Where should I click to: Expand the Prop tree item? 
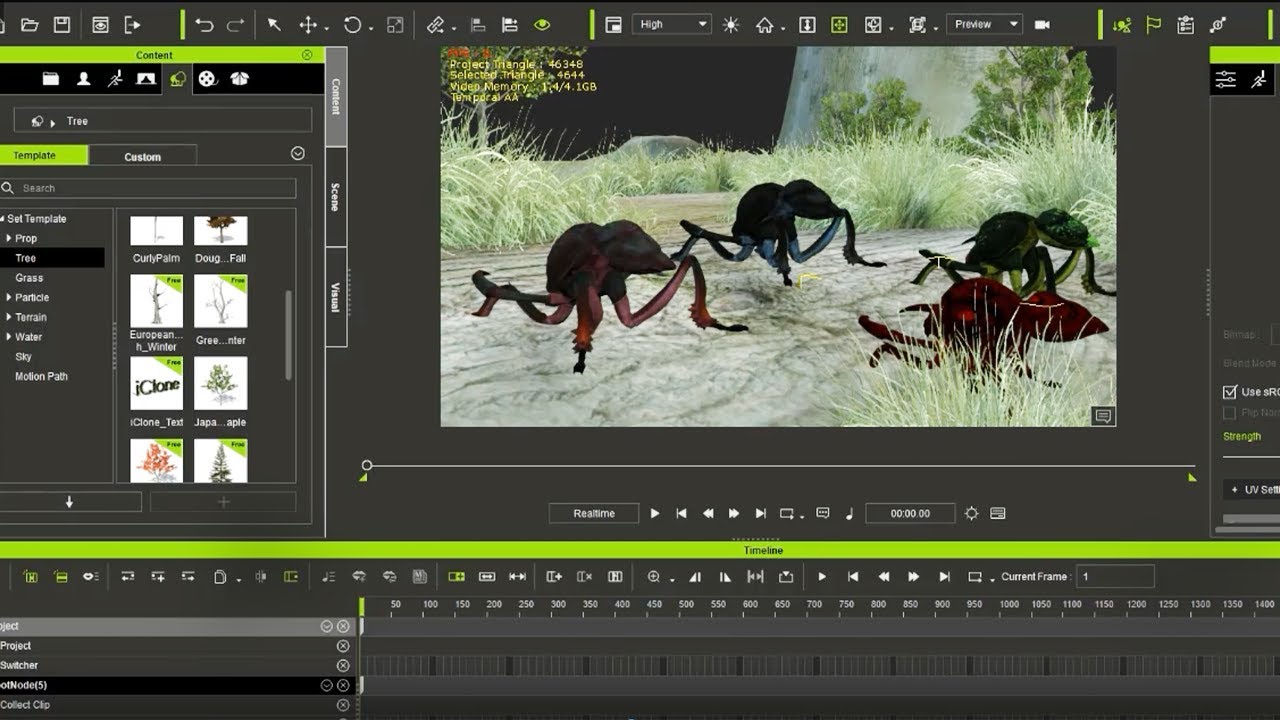[9, 238]
